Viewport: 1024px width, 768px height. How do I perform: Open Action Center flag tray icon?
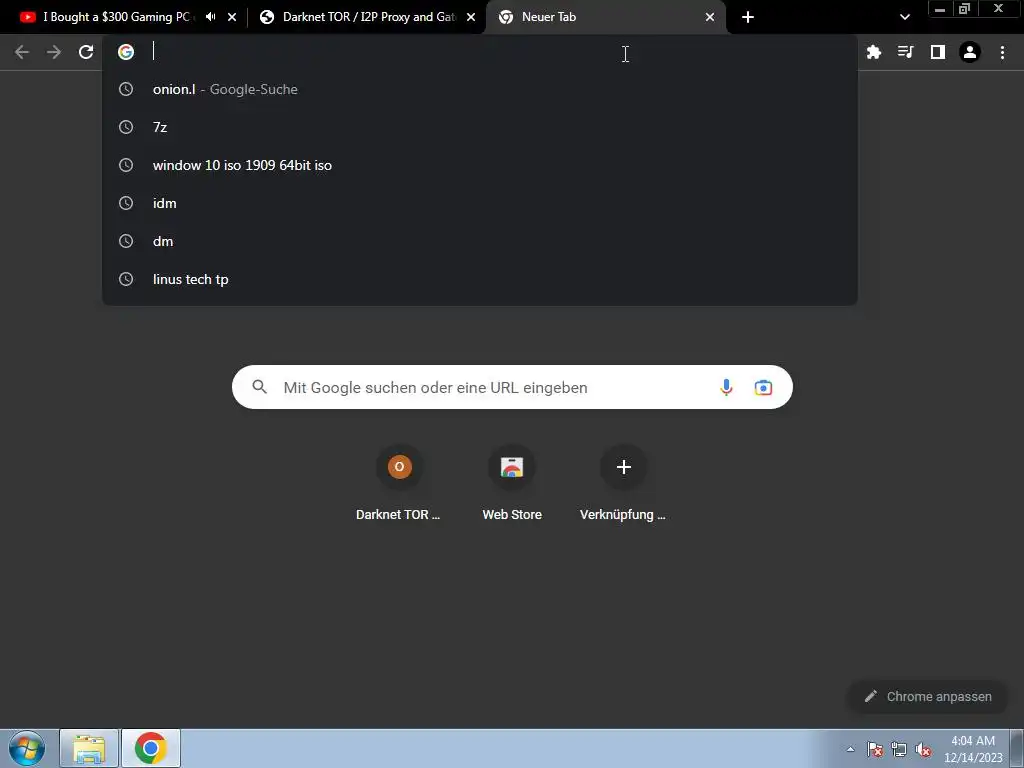[x=875, y=749]
